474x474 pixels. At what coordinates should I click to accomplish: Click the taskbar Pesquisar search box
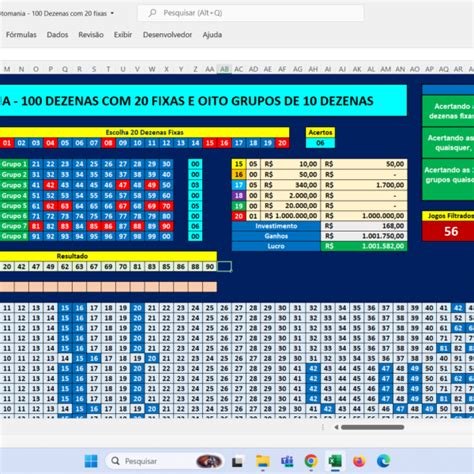(165, 461)
